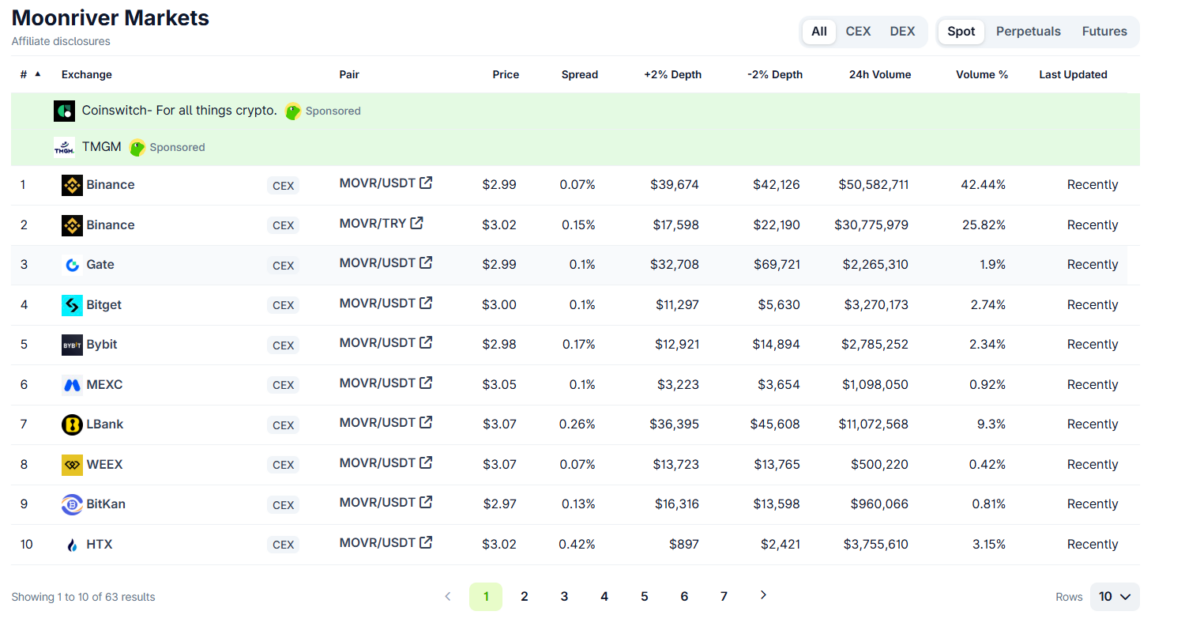The height and width of the screenshot is (630, 1200).
Task: Select the Binance exchange logo icon
Action: click(72, 185)
